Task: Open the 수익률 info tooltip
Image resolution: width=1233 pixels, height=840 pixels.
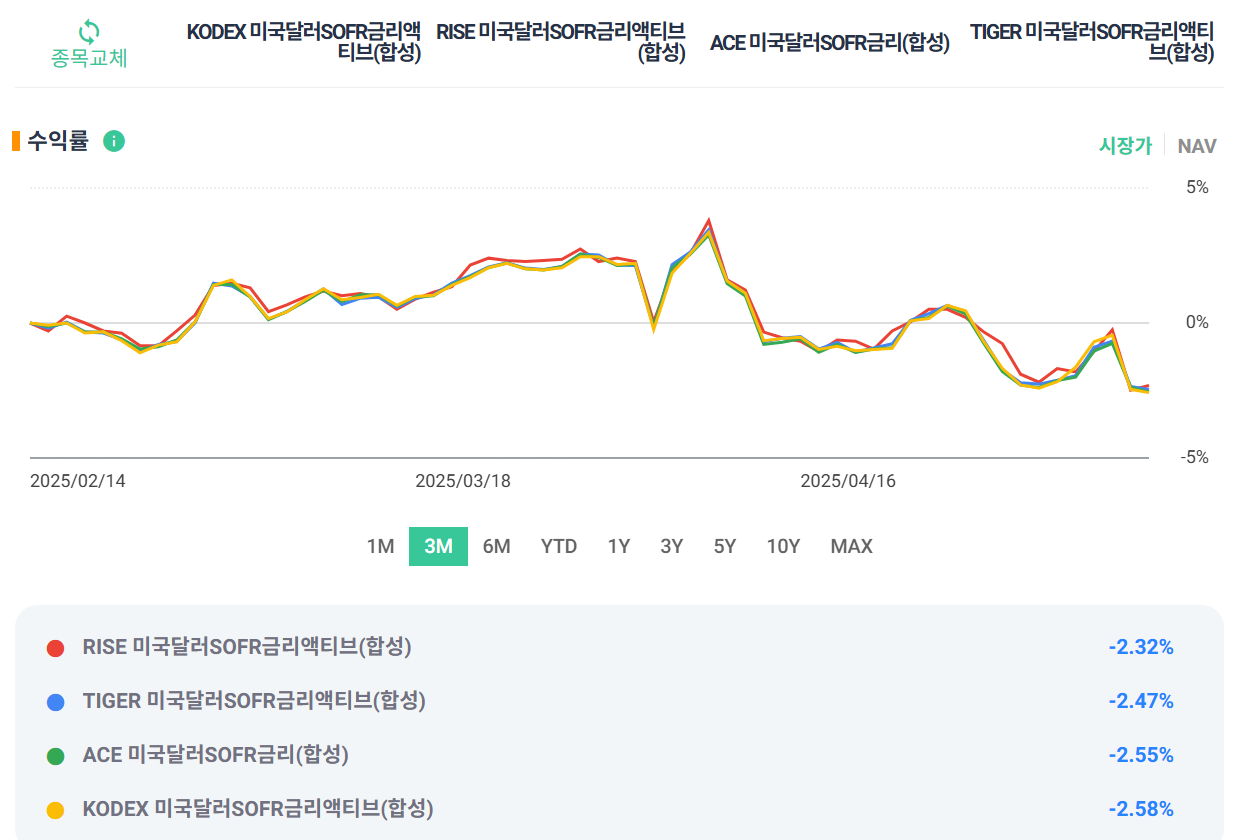Action: 115,142
